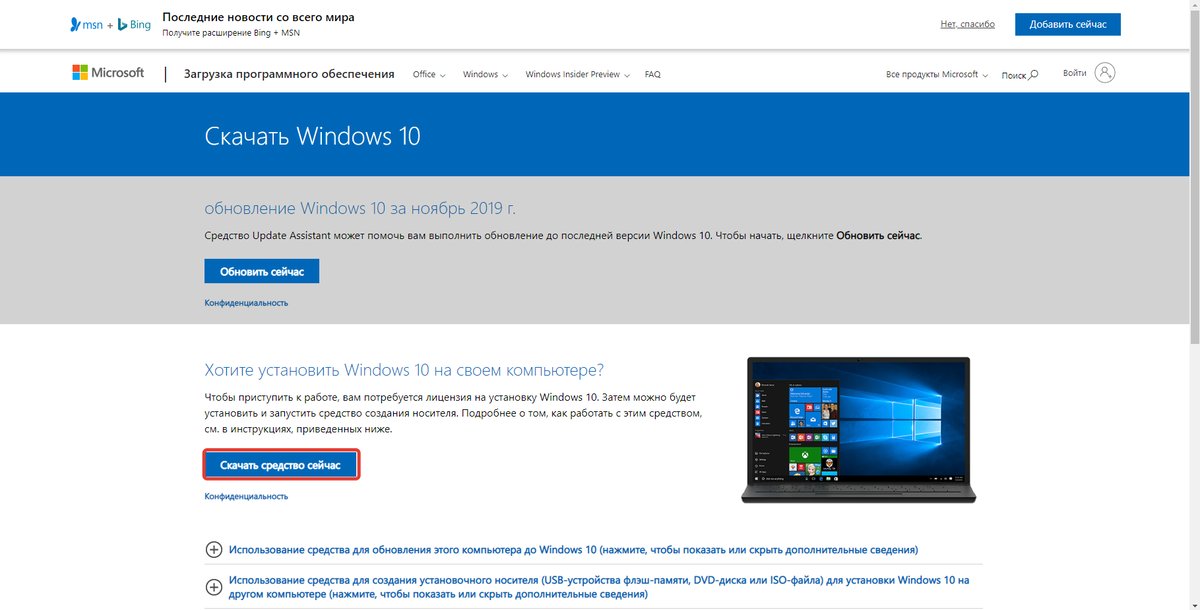Expand the Windows menu
Screen dimensions: 1200x610
[x=486, y=74]
